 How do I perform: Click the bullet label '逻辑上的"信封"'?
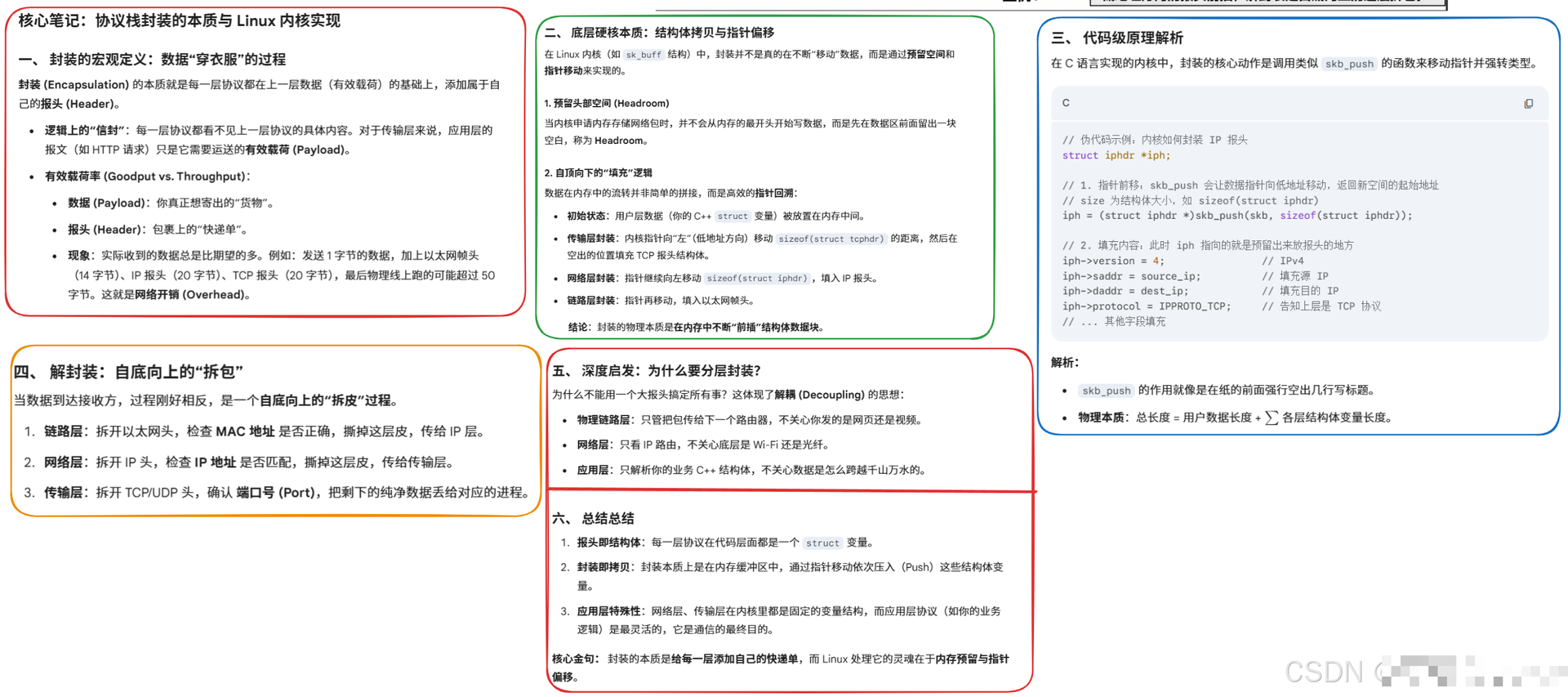click(86, 131)
